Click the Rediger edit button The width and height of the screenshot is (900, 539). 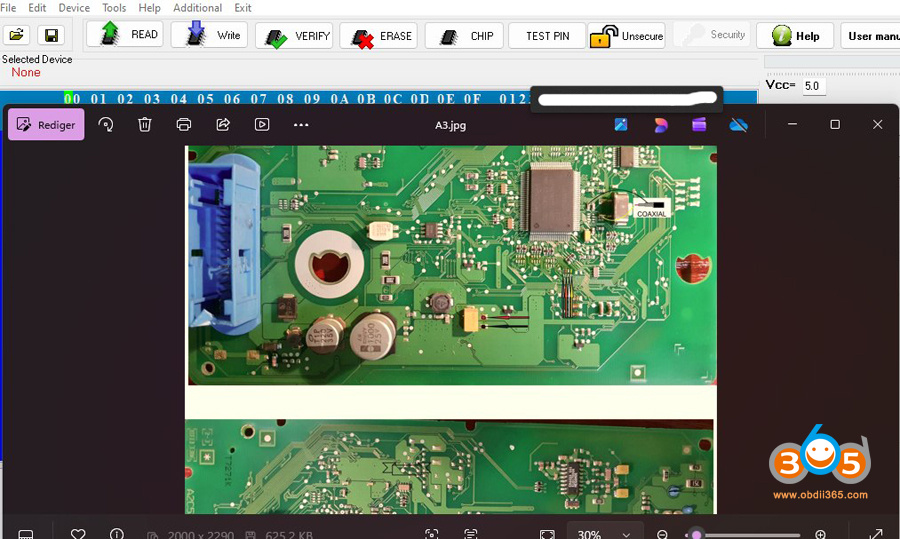[x=46, y=125]
